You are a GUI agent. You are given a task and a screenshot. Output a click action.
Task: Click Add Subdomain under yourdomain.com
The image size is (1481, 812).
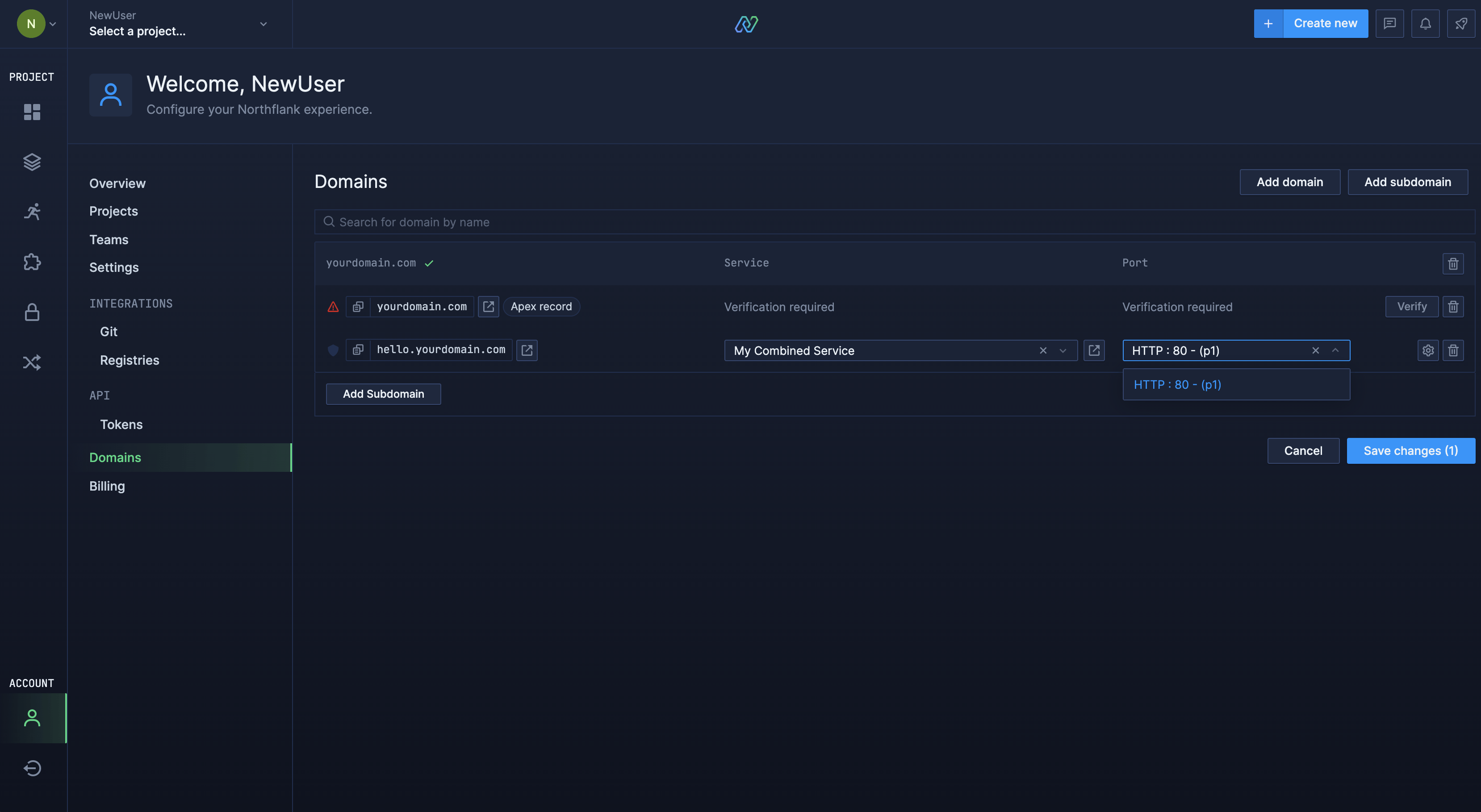tap(384, 394)
